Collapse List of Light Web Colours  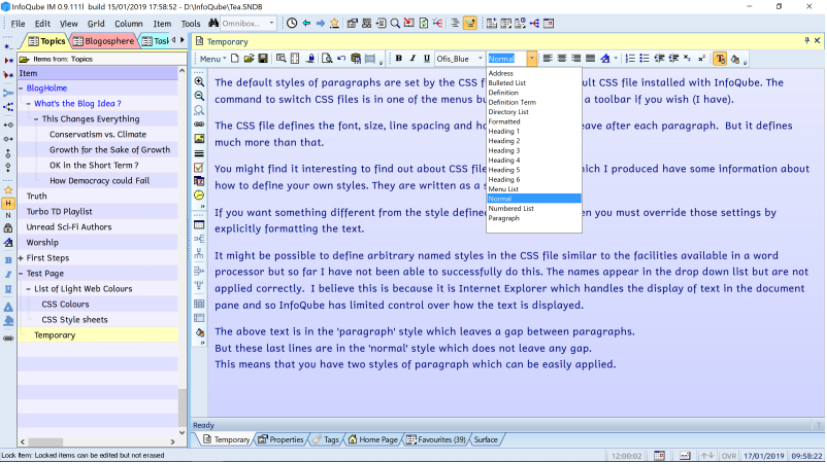tap(29, 289)
